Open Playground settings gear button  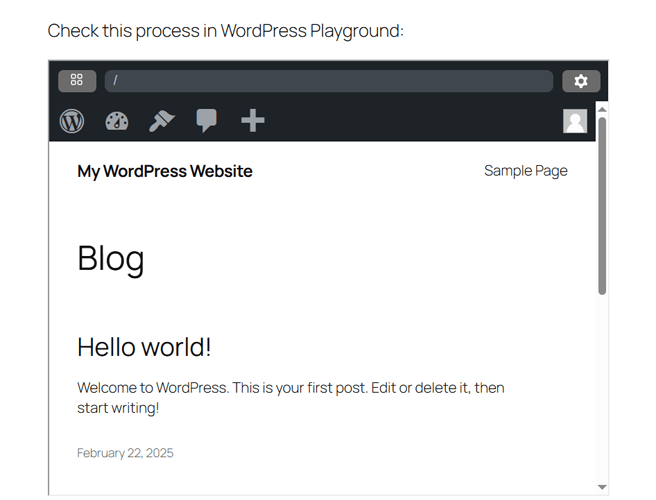[x=581, y=81]
